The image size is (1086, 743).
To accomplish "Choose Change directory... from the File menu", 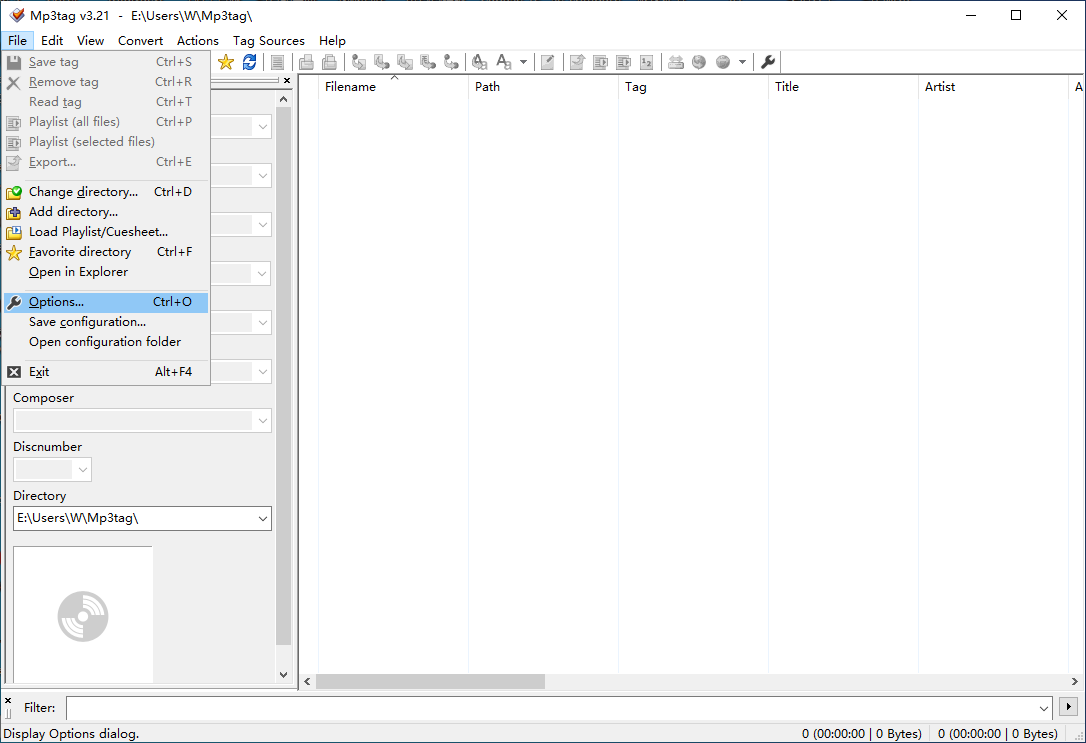I will (106, 192).
